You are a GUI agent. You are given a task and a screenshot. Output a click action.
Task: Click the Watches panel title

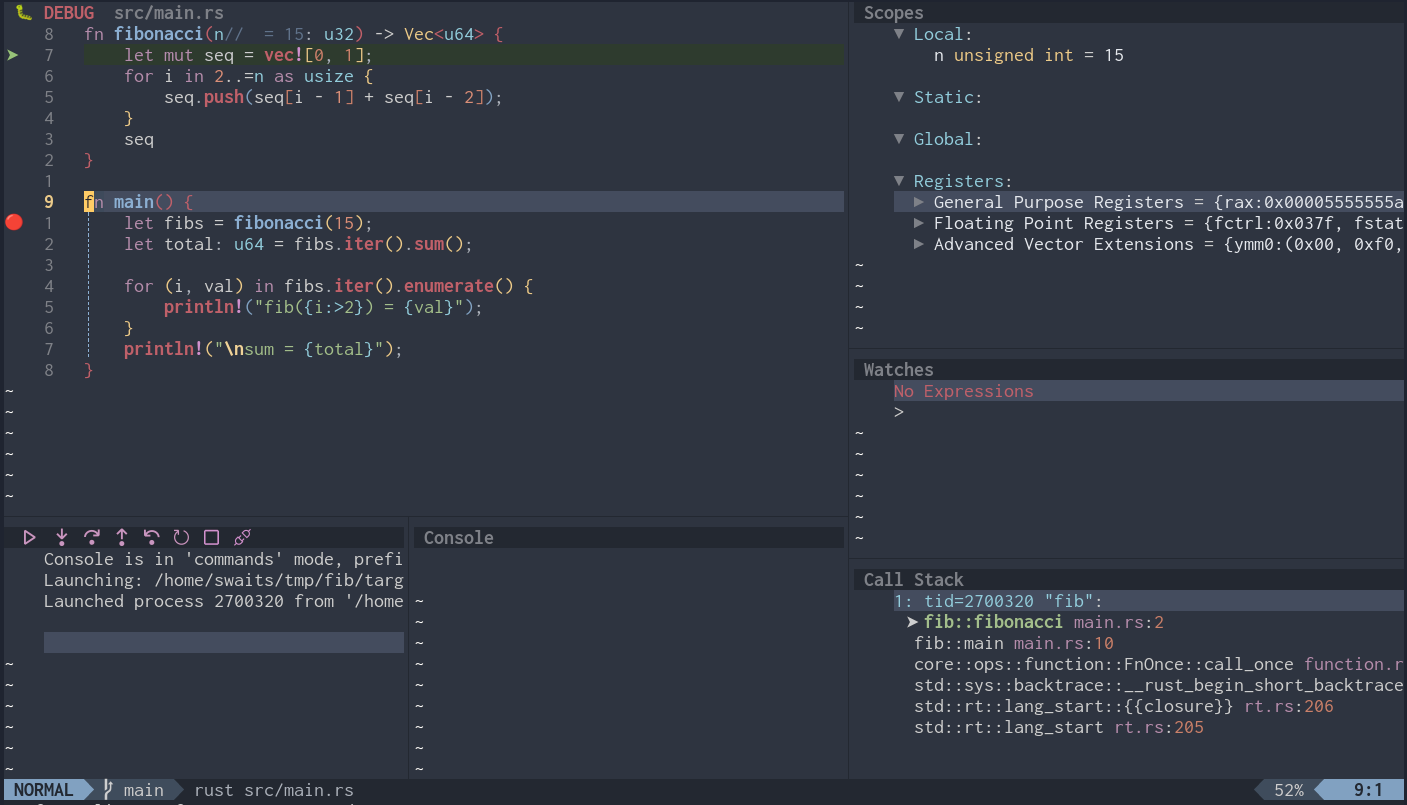[899, 370]
